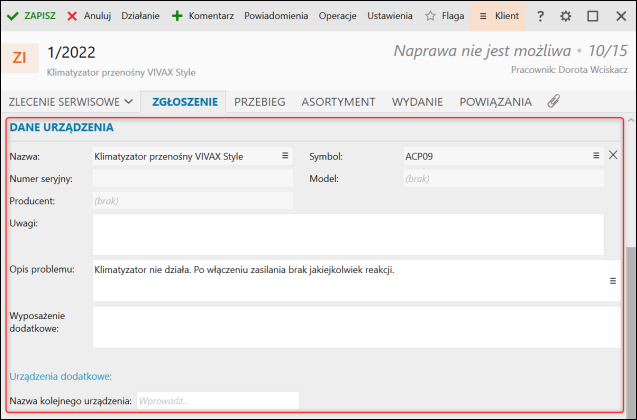Switch to the PRZEBIEG tab

[260, 102]
